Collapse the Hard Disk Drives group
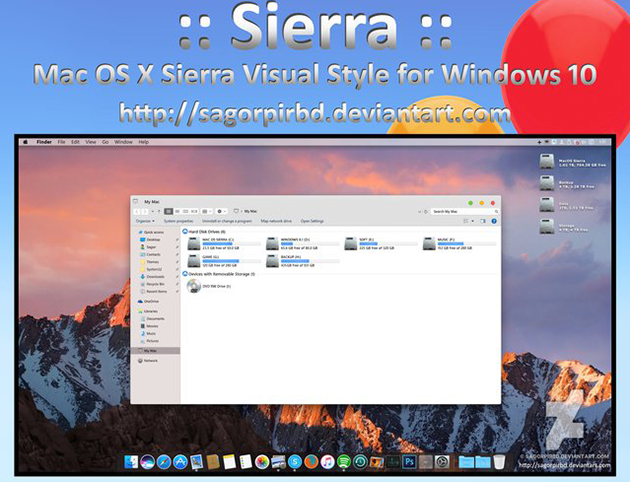 click(x=186, y=231)
